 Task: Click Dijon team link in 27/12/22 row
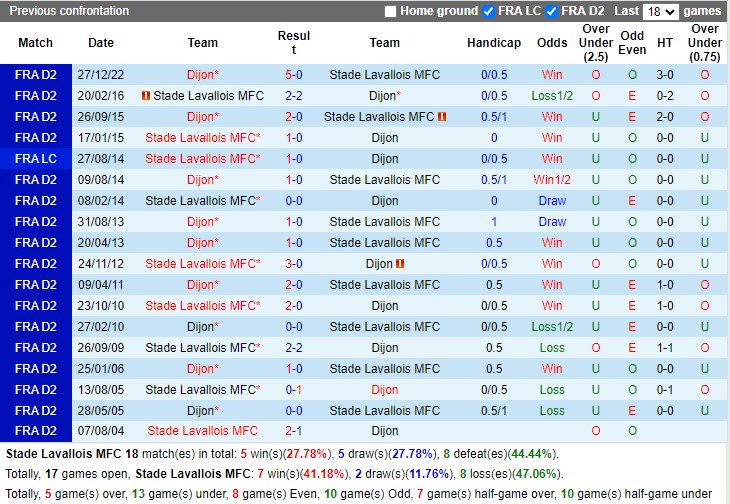point(201,75)
